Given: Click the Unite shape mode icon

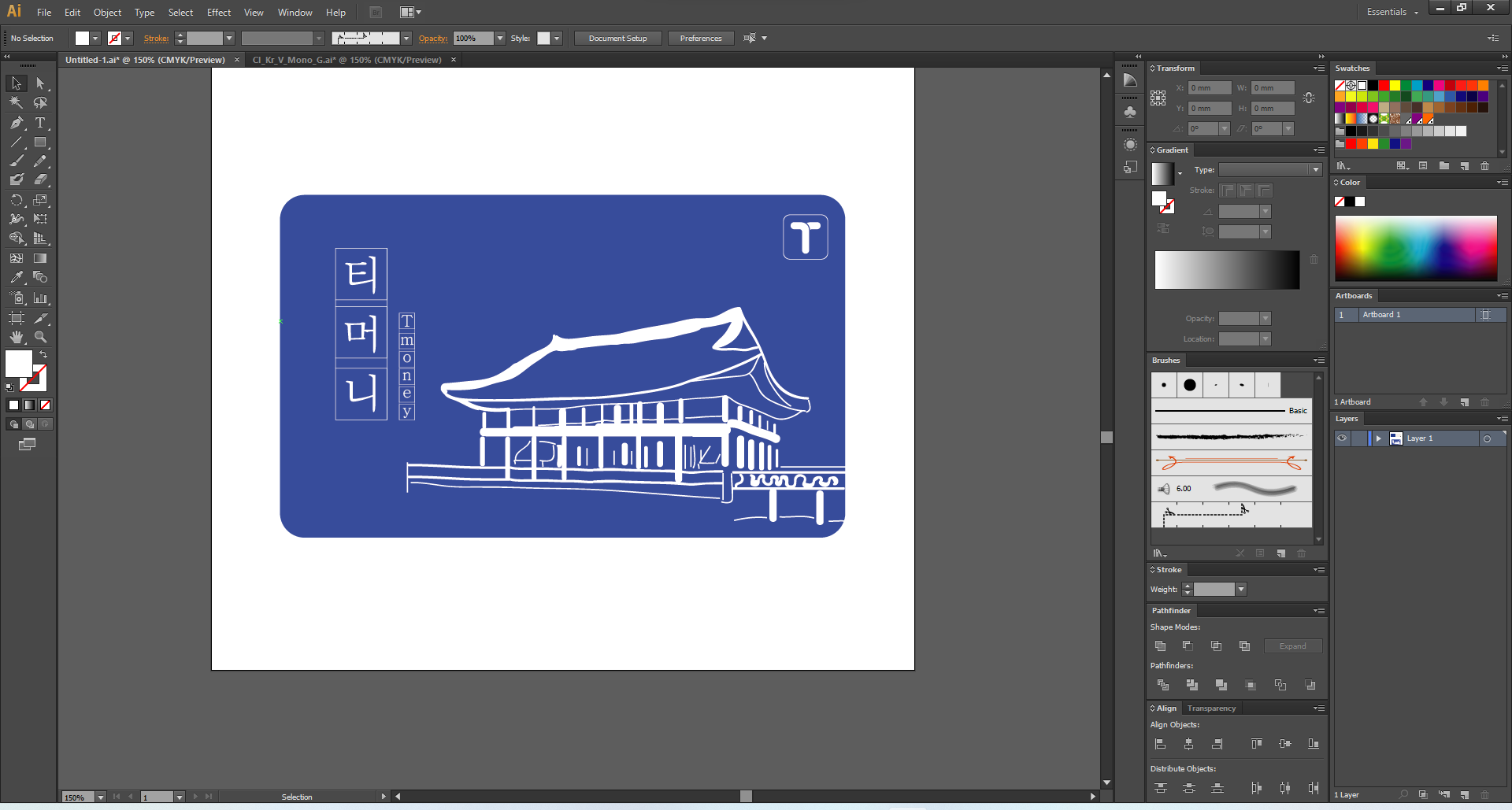Looking at the screenshot, I should [1160, 646].
